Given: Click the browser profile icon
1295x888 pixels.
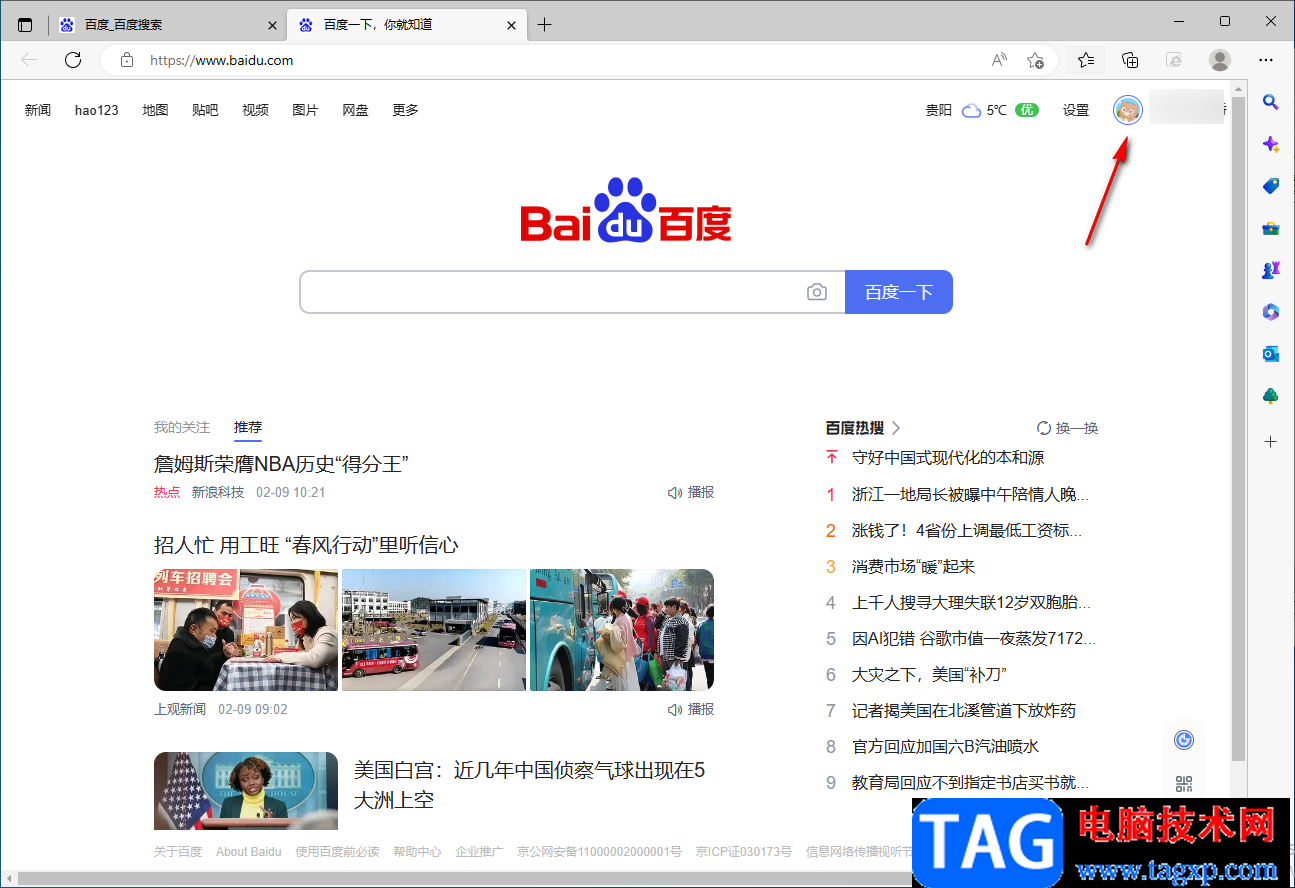Looking at the screenshot, I should coord(1220,60).
